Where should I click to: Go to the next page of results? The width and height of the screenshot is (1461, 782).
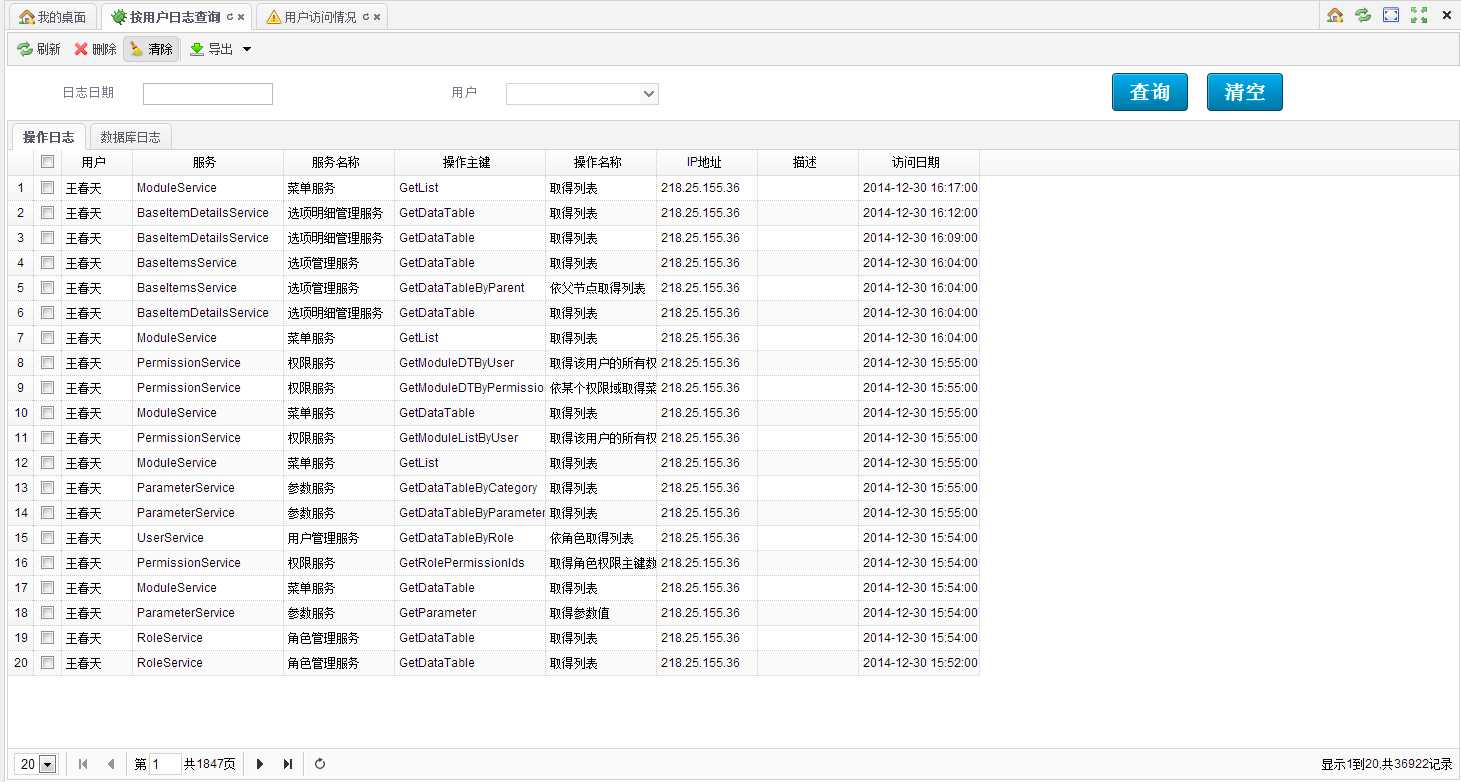[260, 764]
